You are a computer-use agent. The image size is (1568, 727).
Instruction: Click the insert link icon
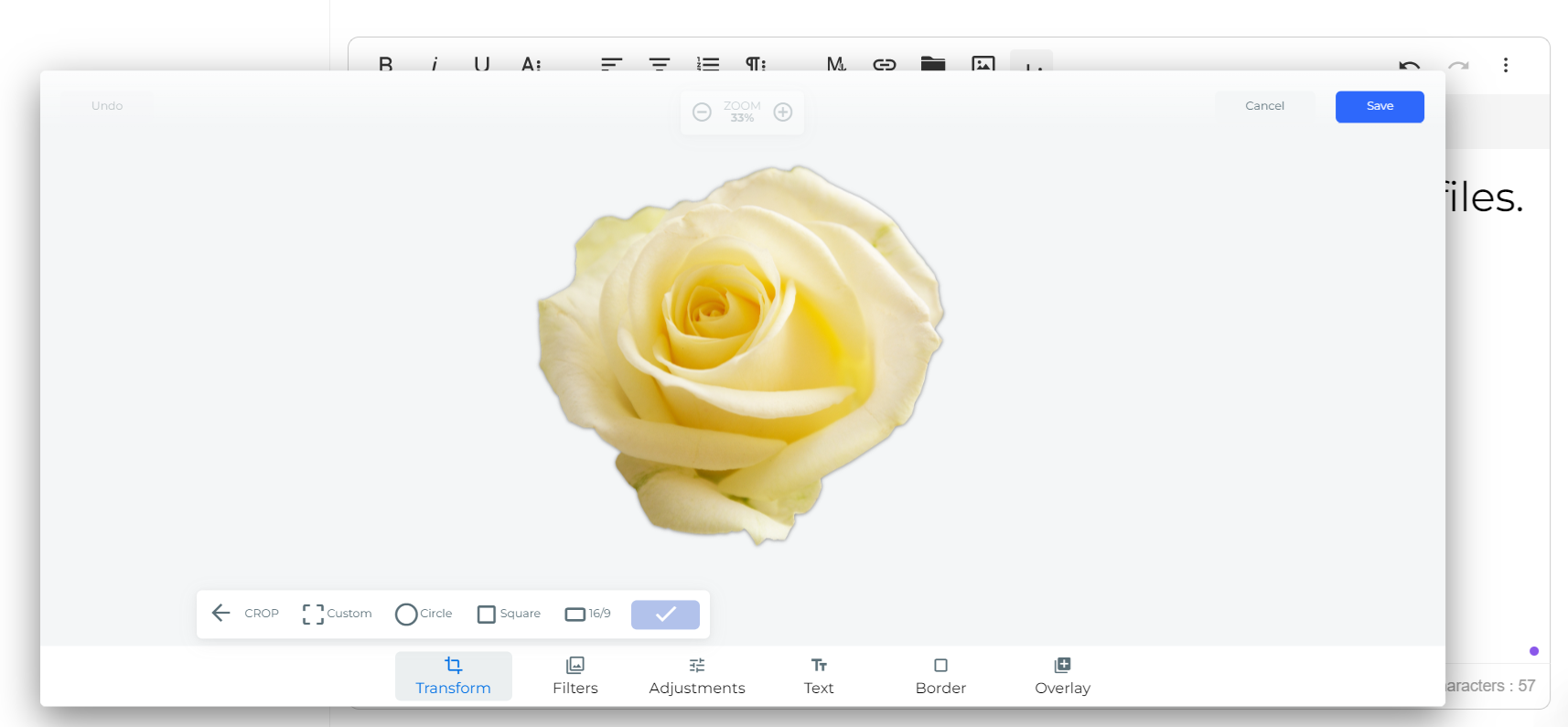[884, 64]
